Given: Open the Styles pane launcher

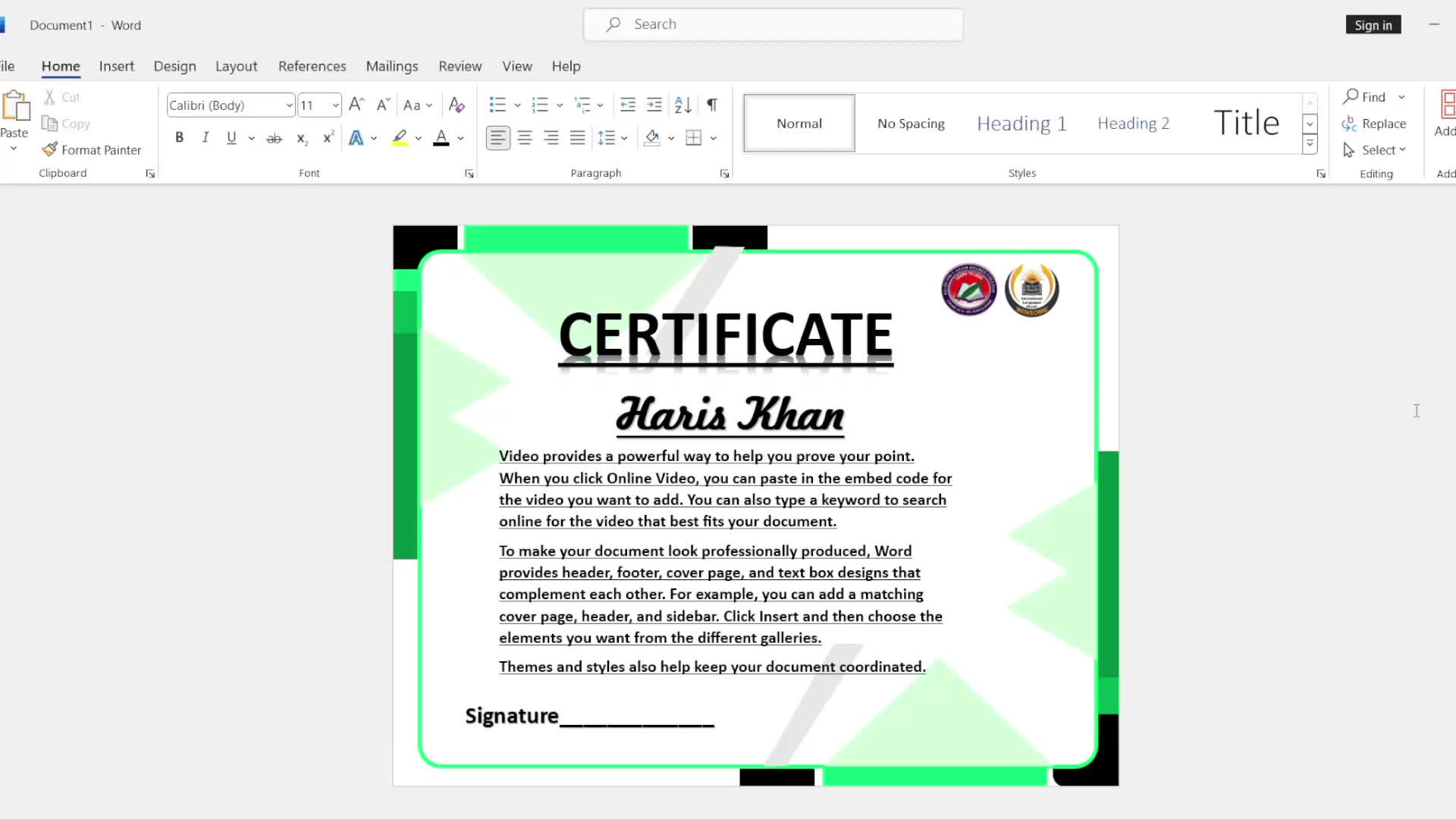Looking at the screenshot, I should click(x=1321, y=174).
